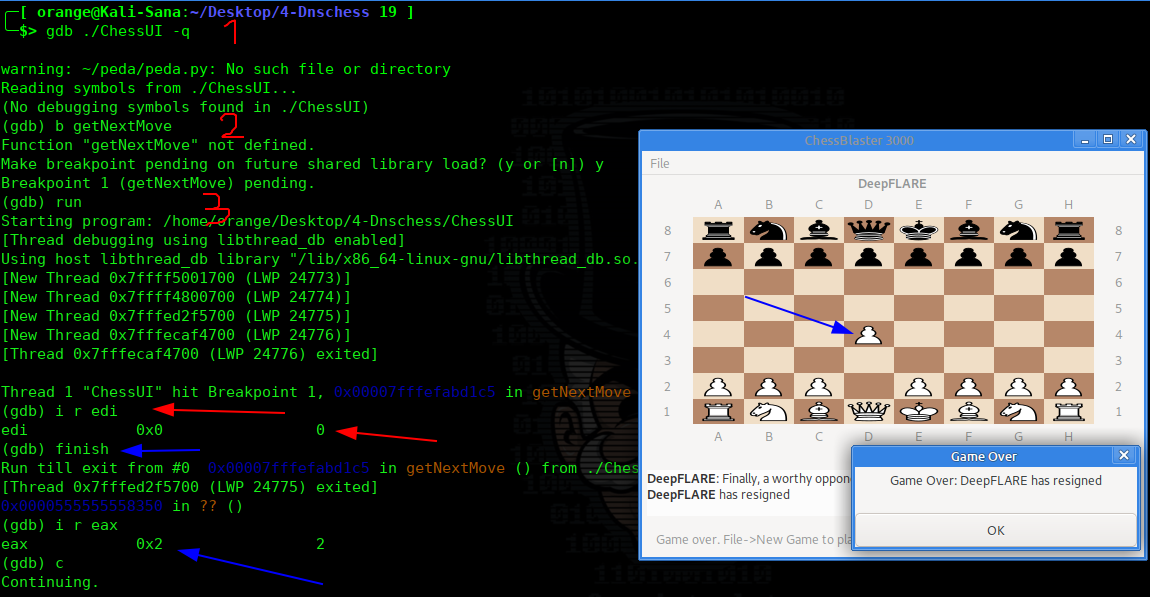
Task: Click 'DeepFLARE has resigned' chat line
Action: (718, 494)
